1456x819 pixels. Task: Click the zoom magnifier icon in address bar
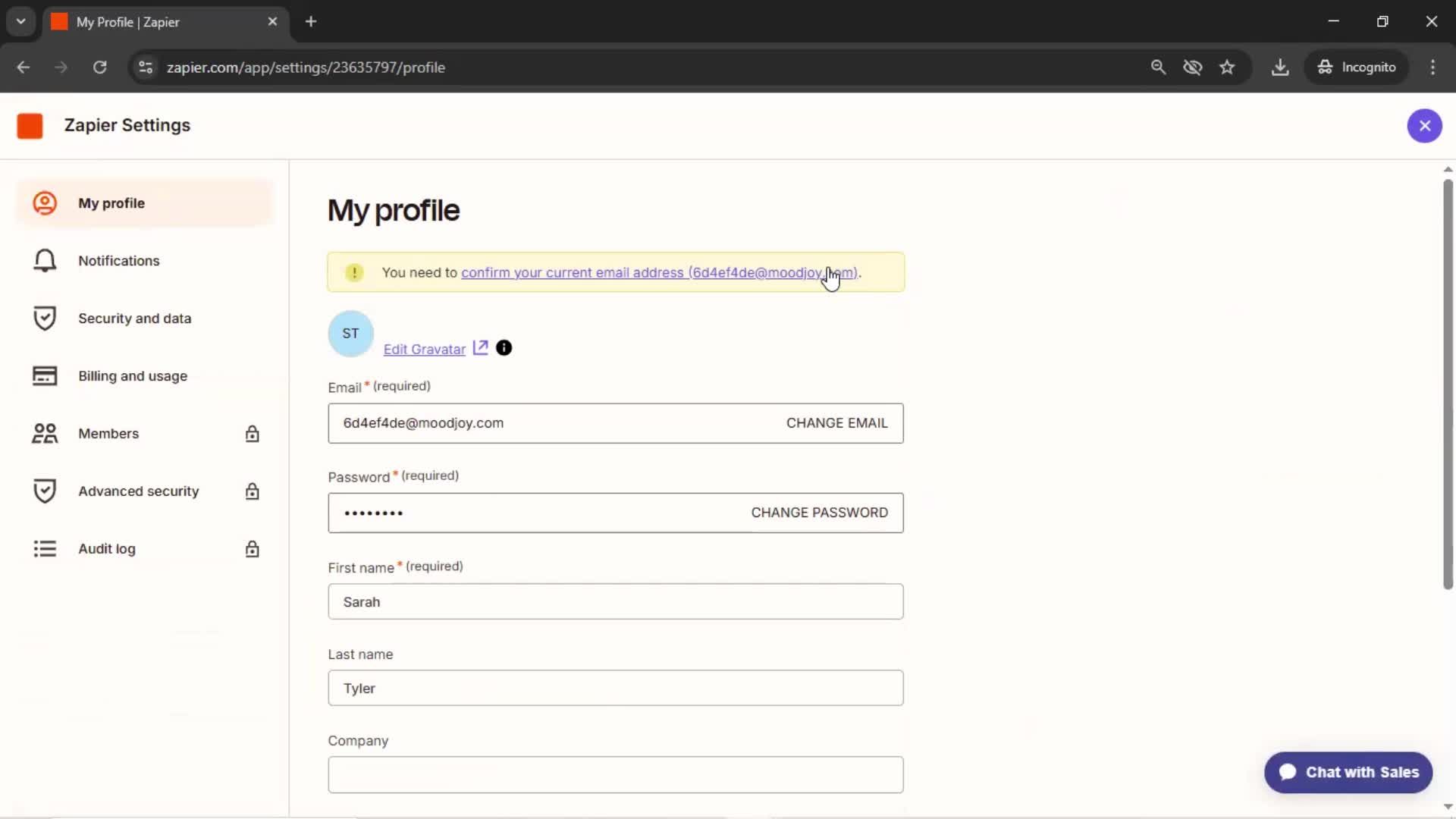click(1158, 67)
